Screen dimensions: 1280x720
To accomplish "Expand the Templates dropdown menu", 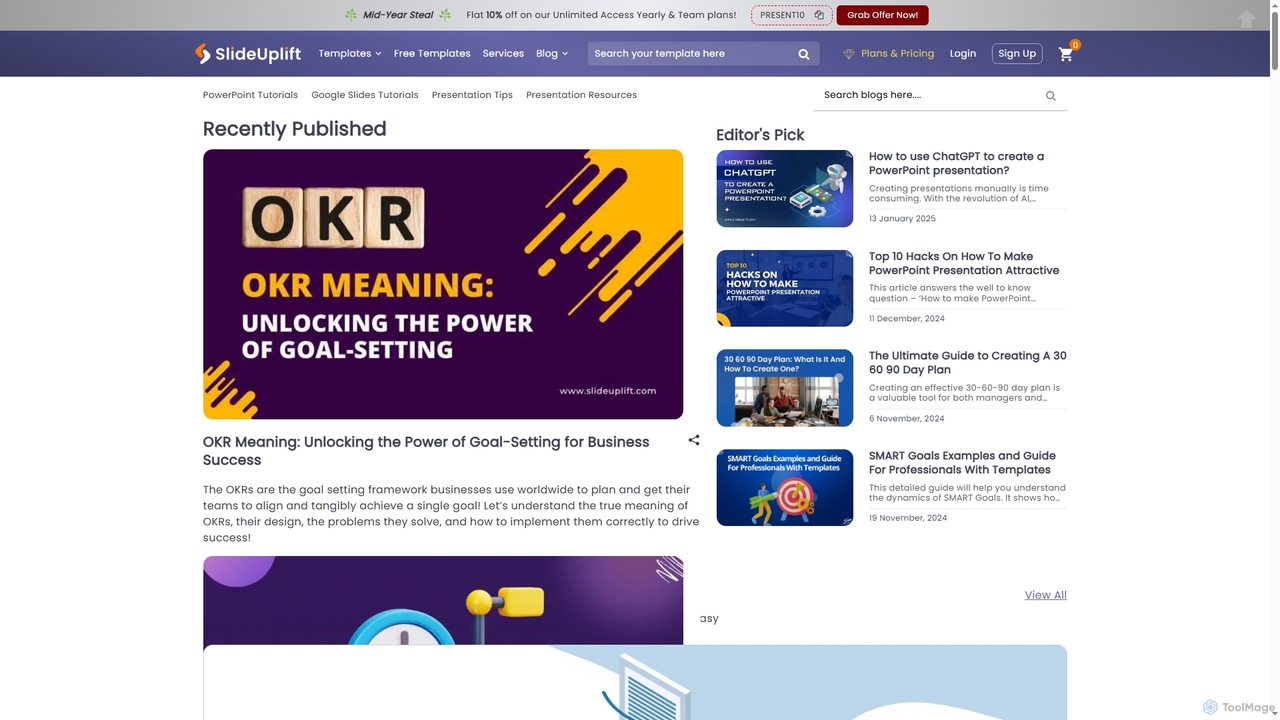I will (x=350, y=53).
